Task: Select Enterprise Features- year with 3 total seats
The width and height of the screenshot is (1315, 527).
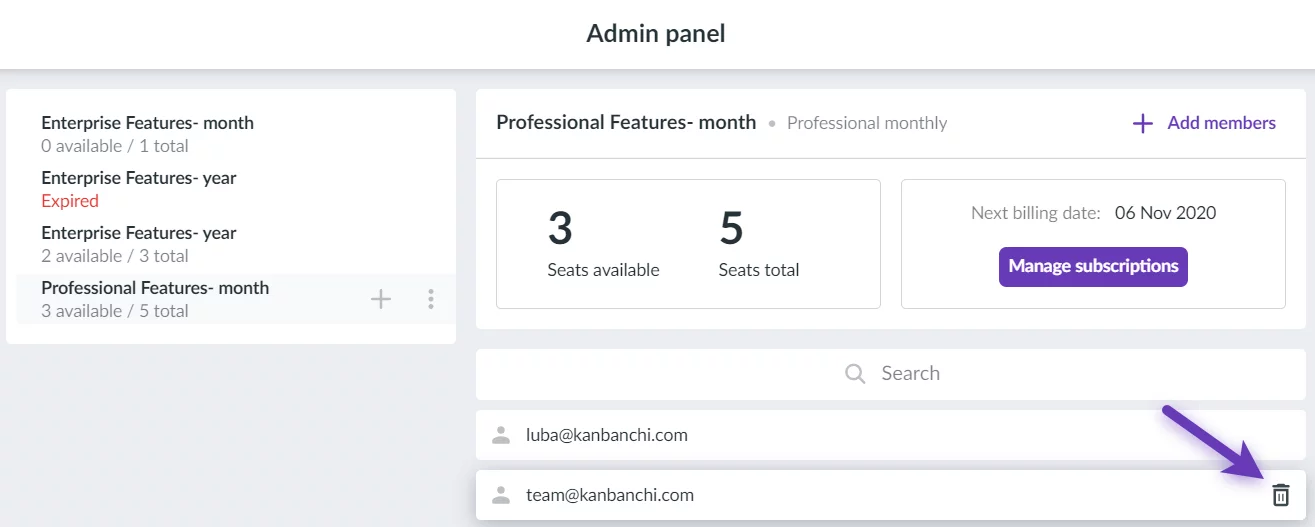Action: coord(231,244)
